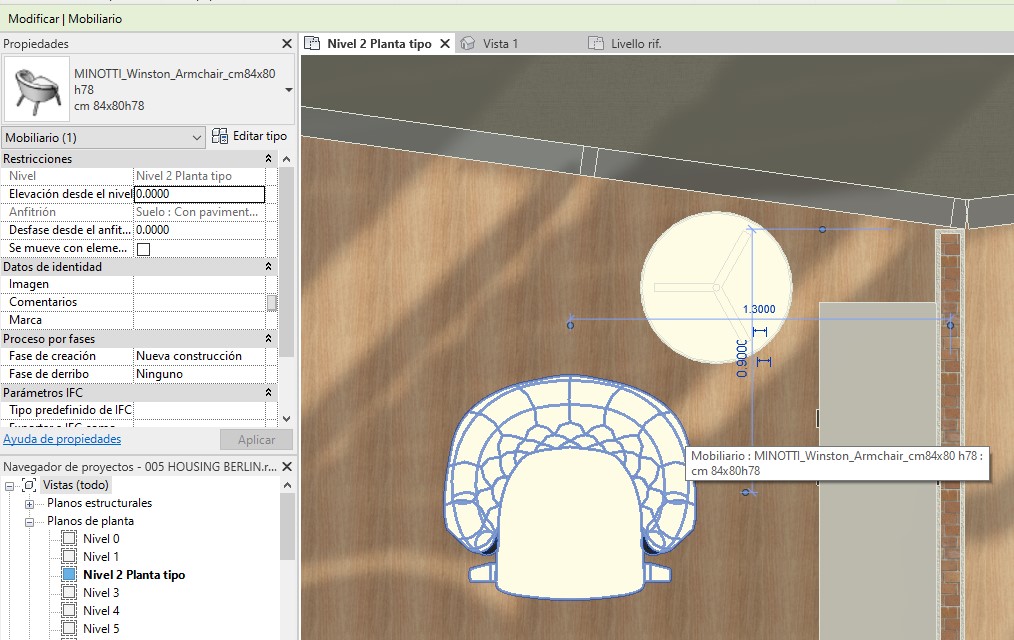Expand the Planos estructurales tree node
1014x640 pixels.
(x=30, y=503)
